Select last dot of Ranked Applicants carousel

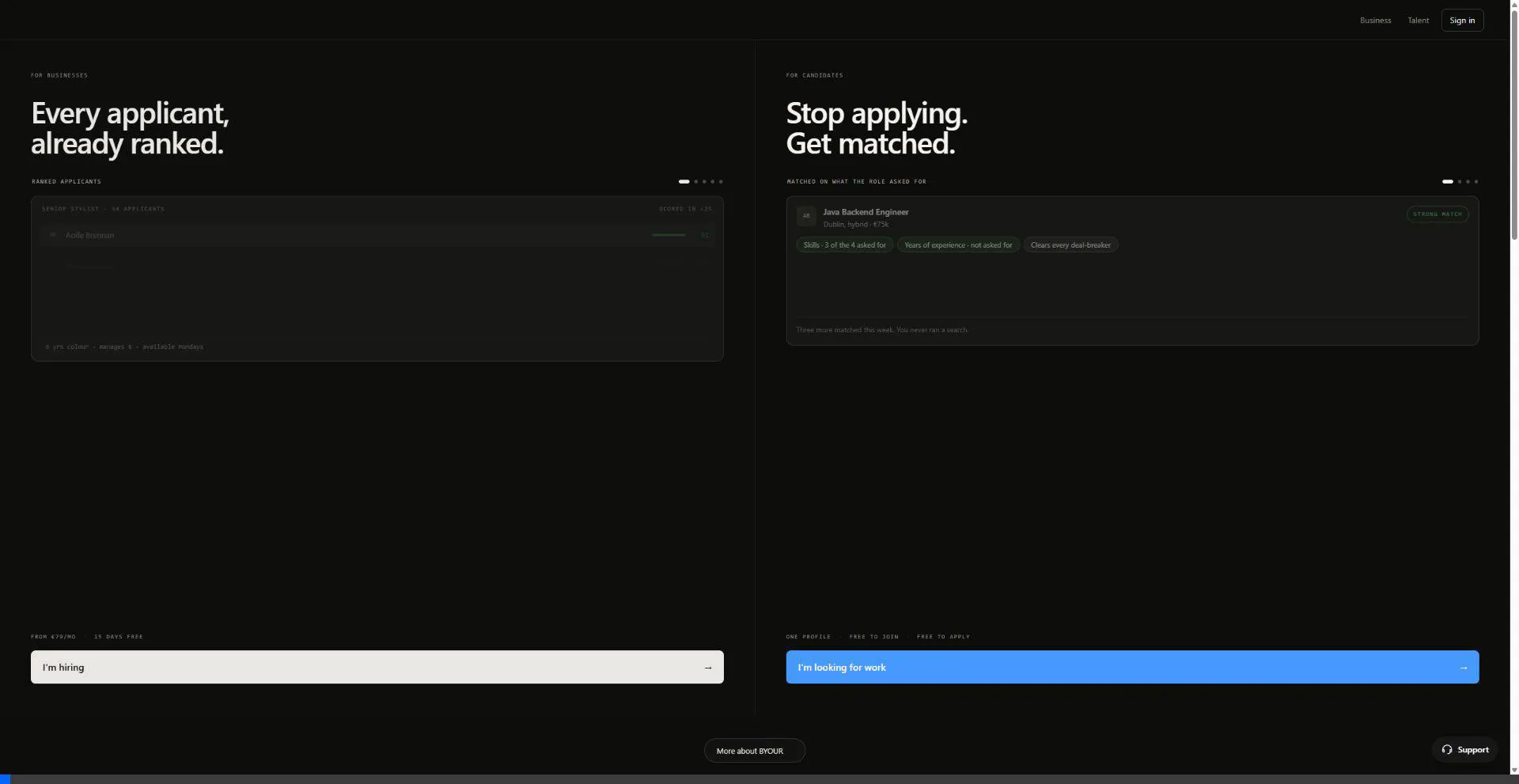point(721,182)
